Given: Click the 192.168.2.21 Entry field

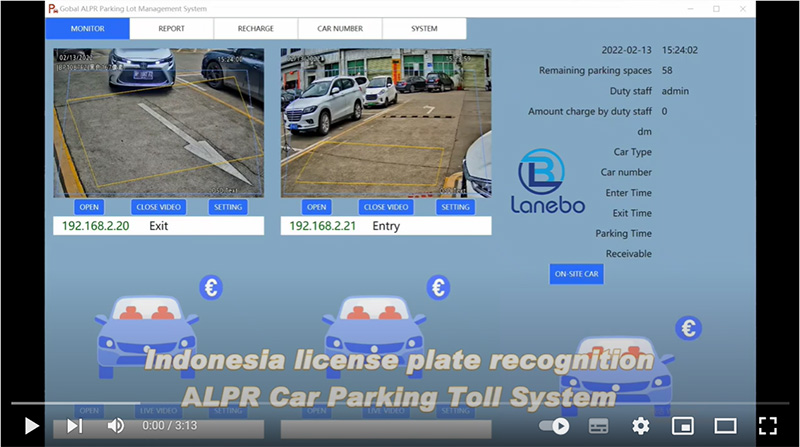Looking at the screenshot, I should (386, 226).
